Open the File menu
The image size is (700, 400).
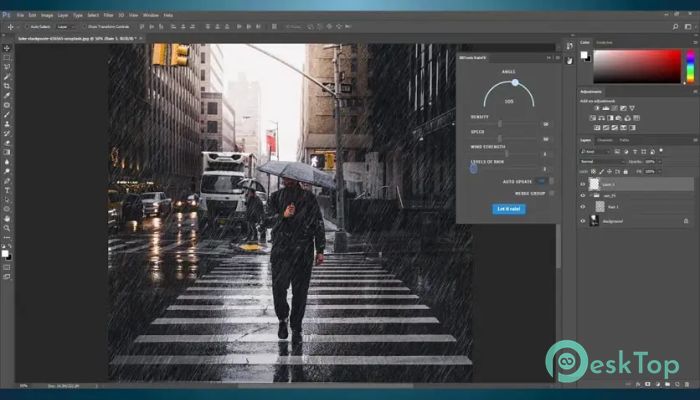tap(20, 15)
